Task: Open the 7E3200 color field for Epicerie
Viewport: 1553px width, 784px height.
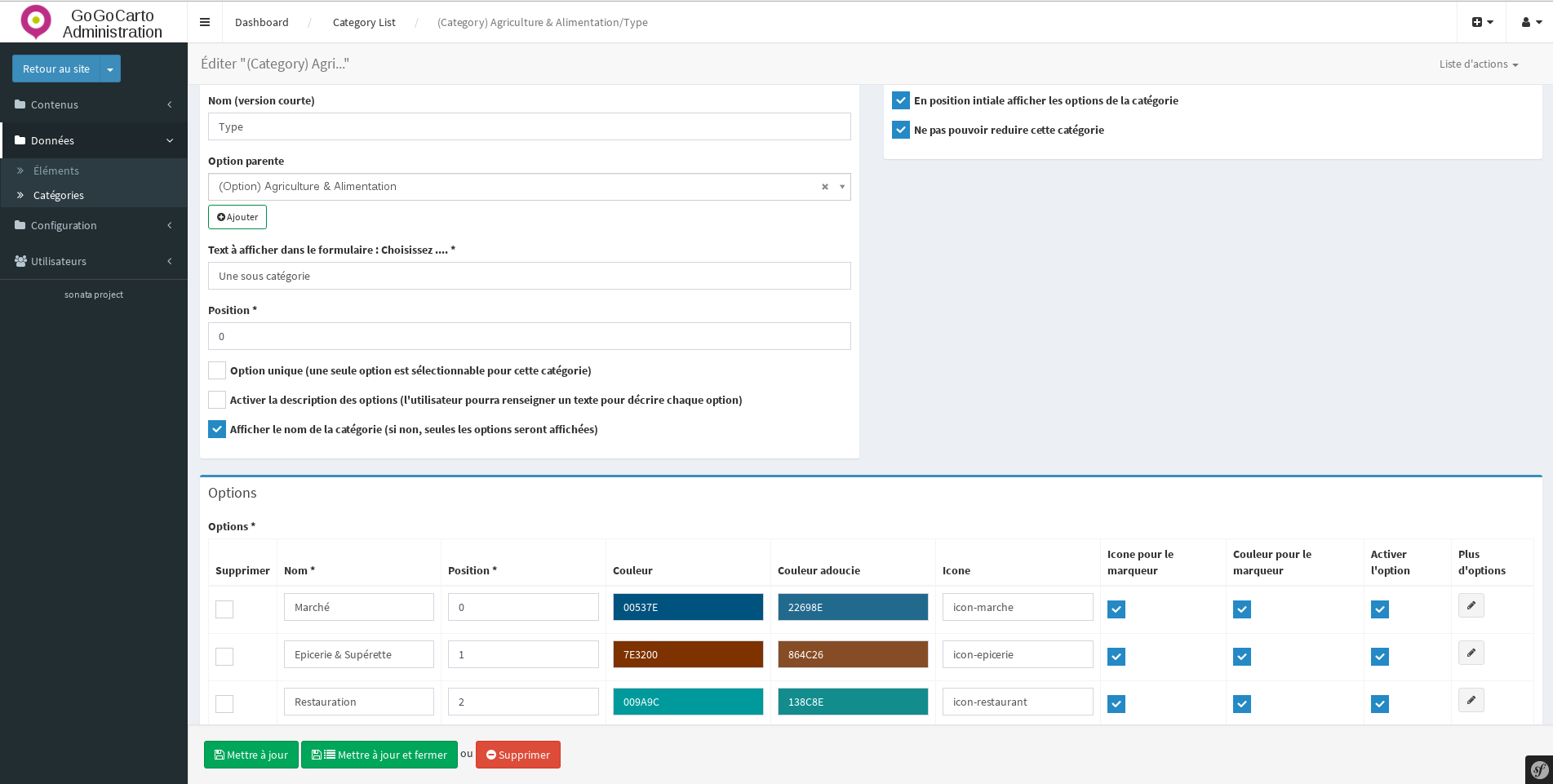Action: [x=688, y=654]
